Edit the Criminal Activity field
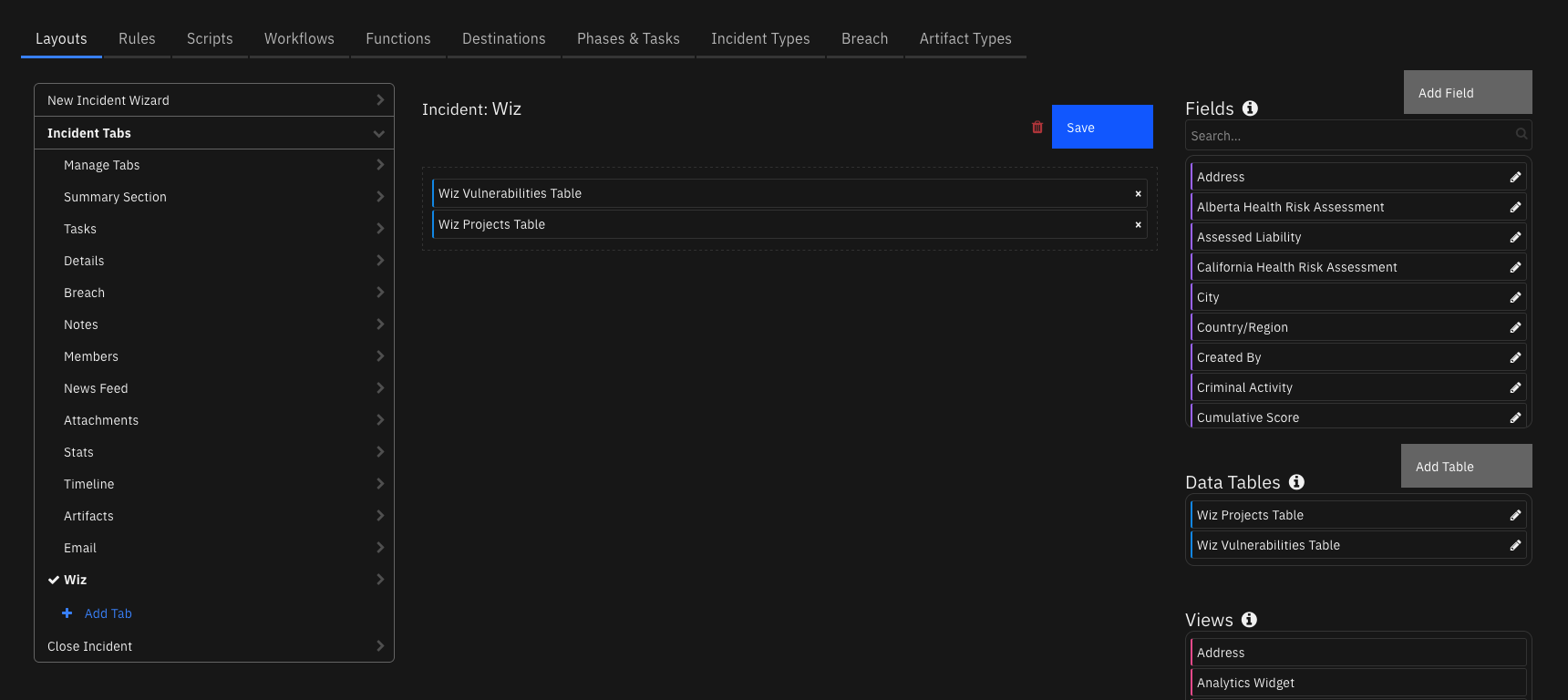The width and height of the screenshot is (1568, 700). [x=1515, y=387]
